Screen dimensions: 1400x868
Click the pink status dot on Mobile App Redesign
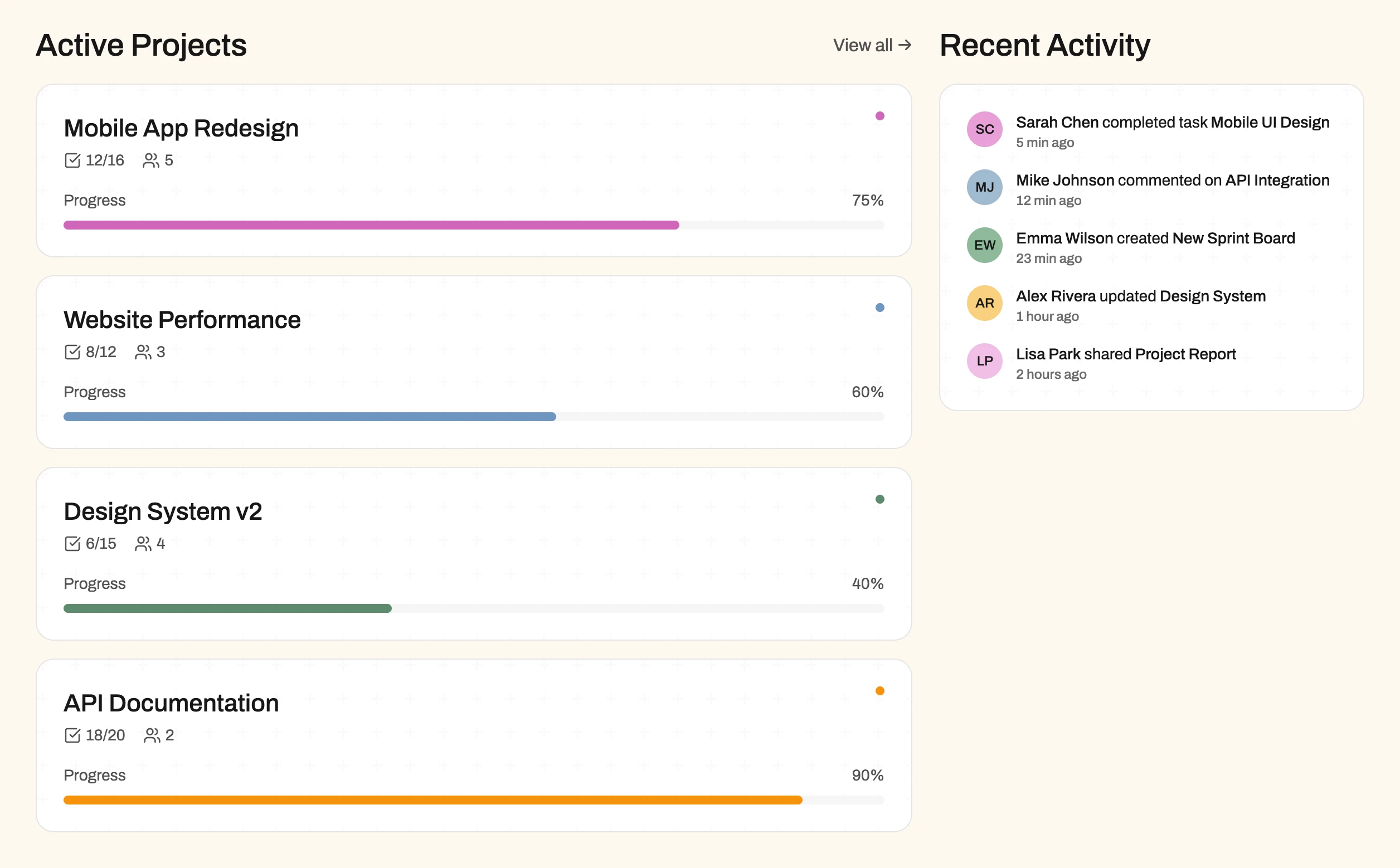879,116
